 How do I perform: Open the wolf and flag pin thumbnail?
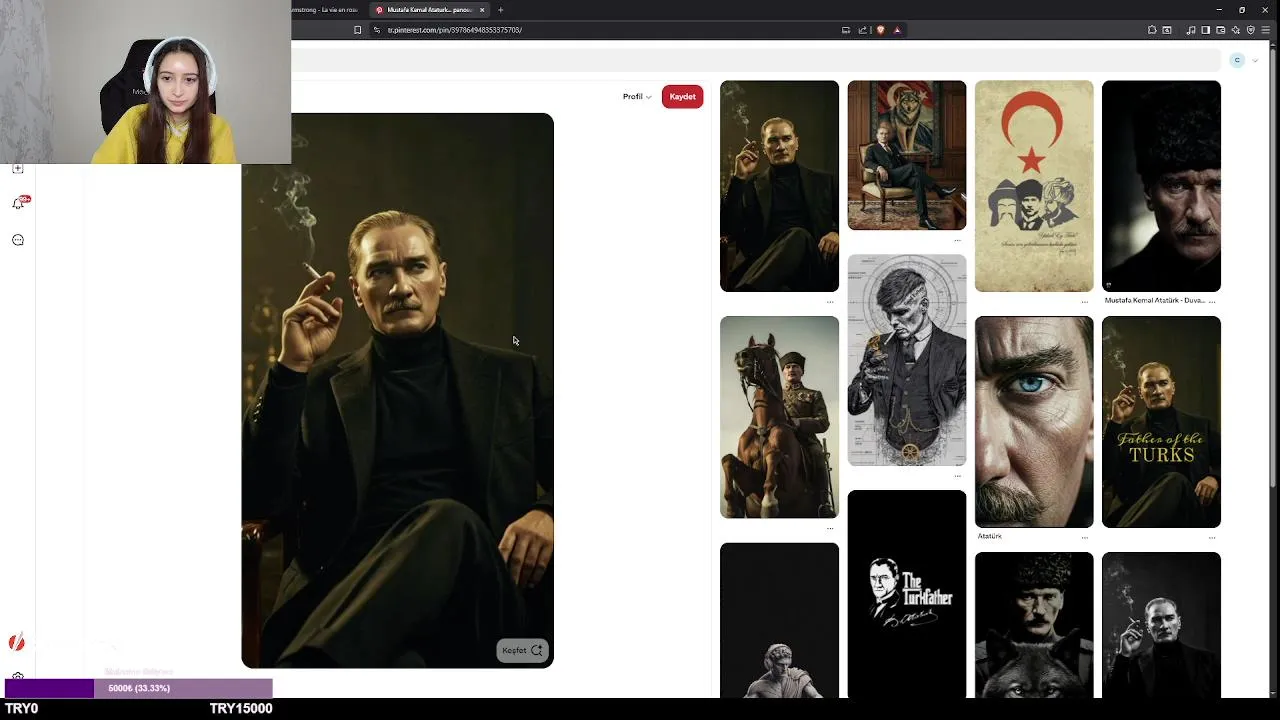[x=907, y=155]
